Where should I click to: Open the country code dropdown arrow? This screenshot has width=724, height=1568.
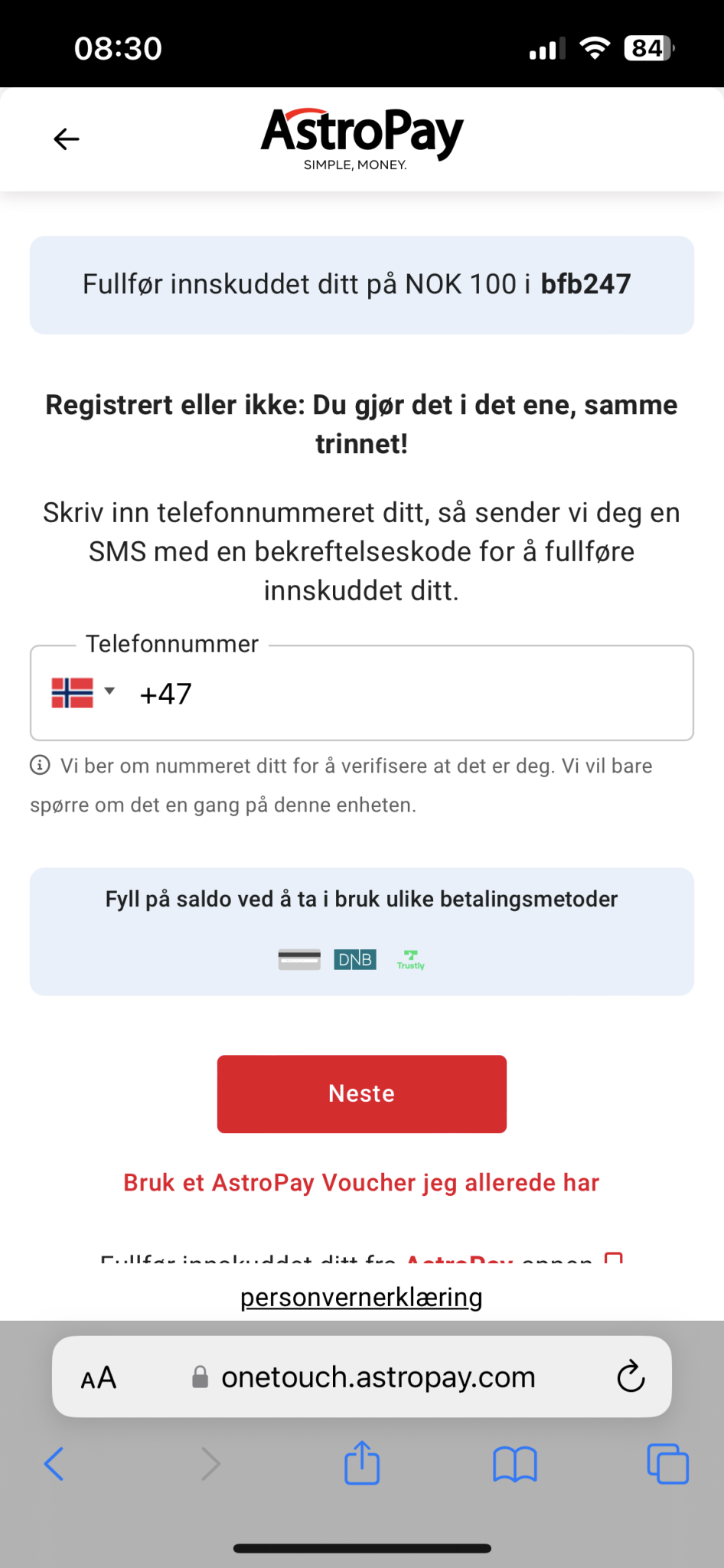click(109, 691)
